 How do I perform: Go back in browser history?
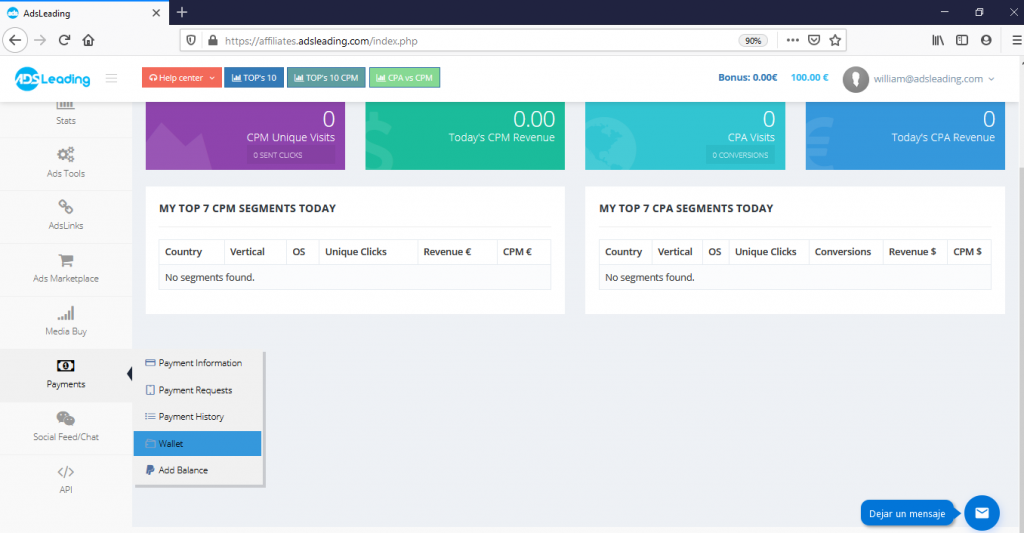tap(15, 40)
